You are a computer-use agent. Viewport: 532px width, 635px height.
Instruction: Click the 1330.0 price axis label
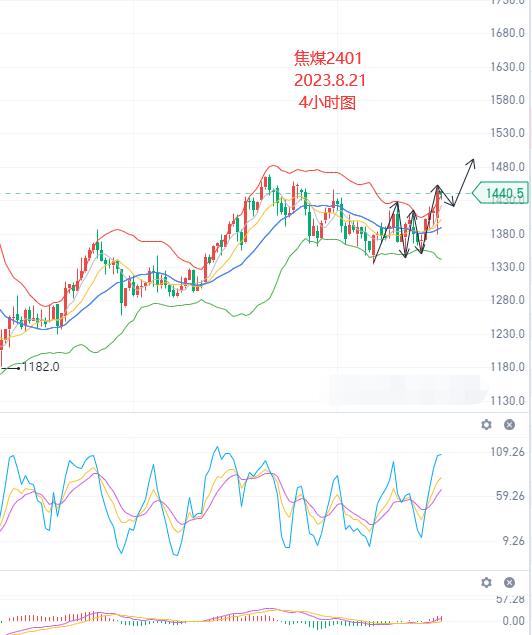(x=507, y=267)
